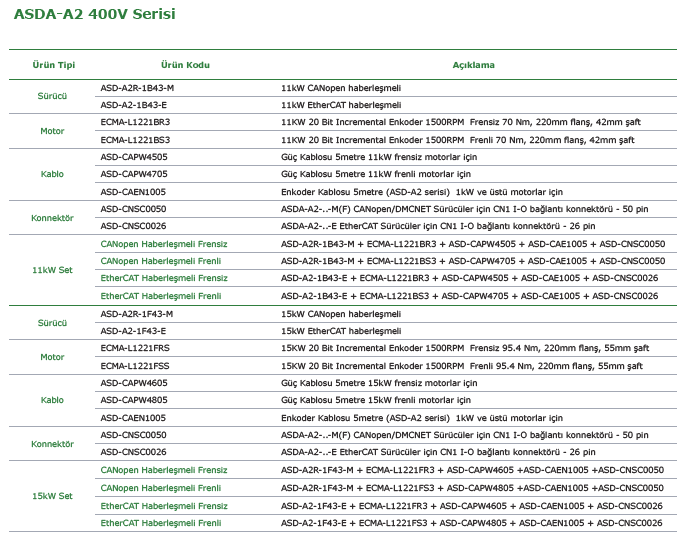The image size is (677, 538).
Task: Click the Ürün Tipi column header
Action: pos(54,65)
